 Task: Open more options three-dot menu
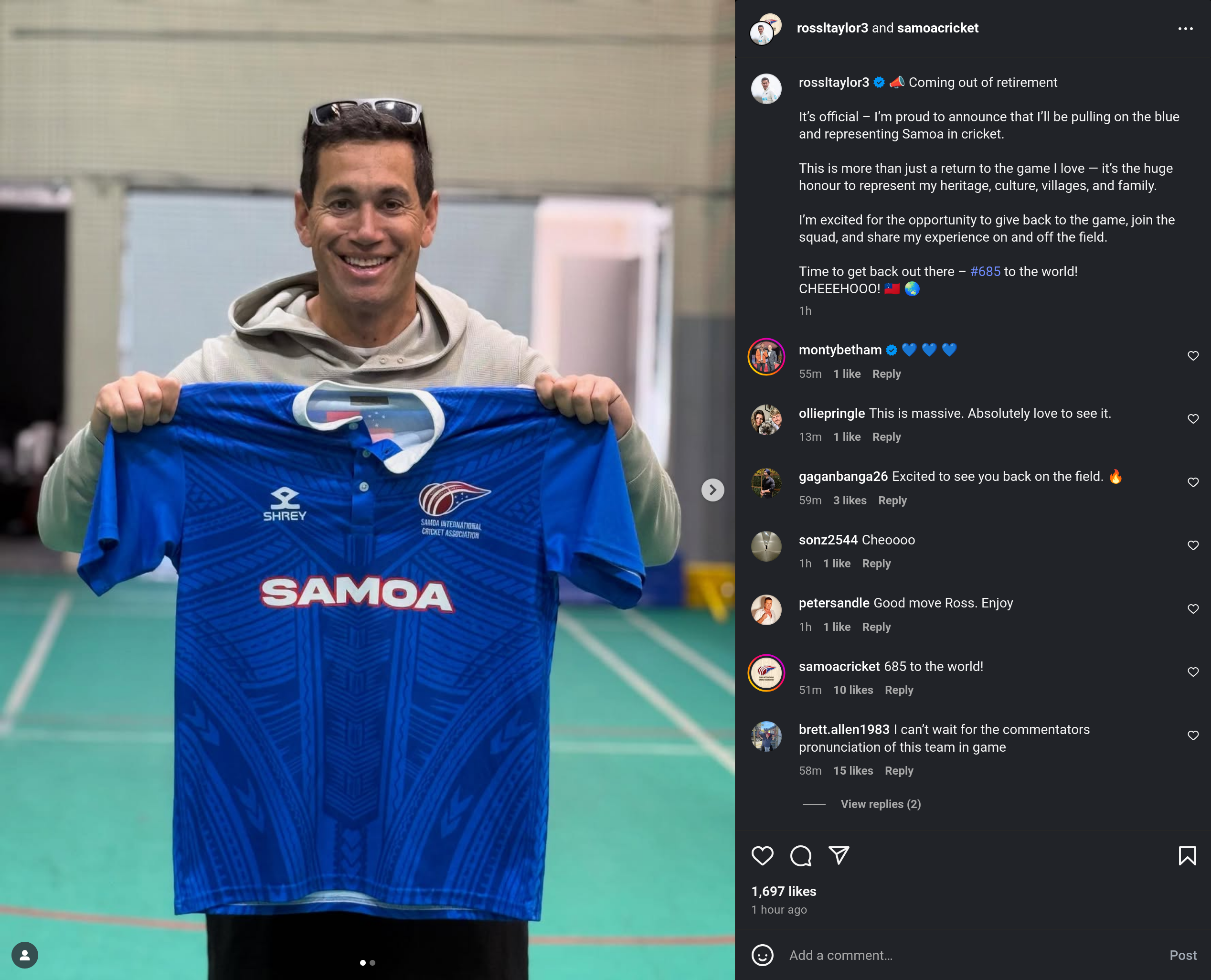(x=1186, y=28)
